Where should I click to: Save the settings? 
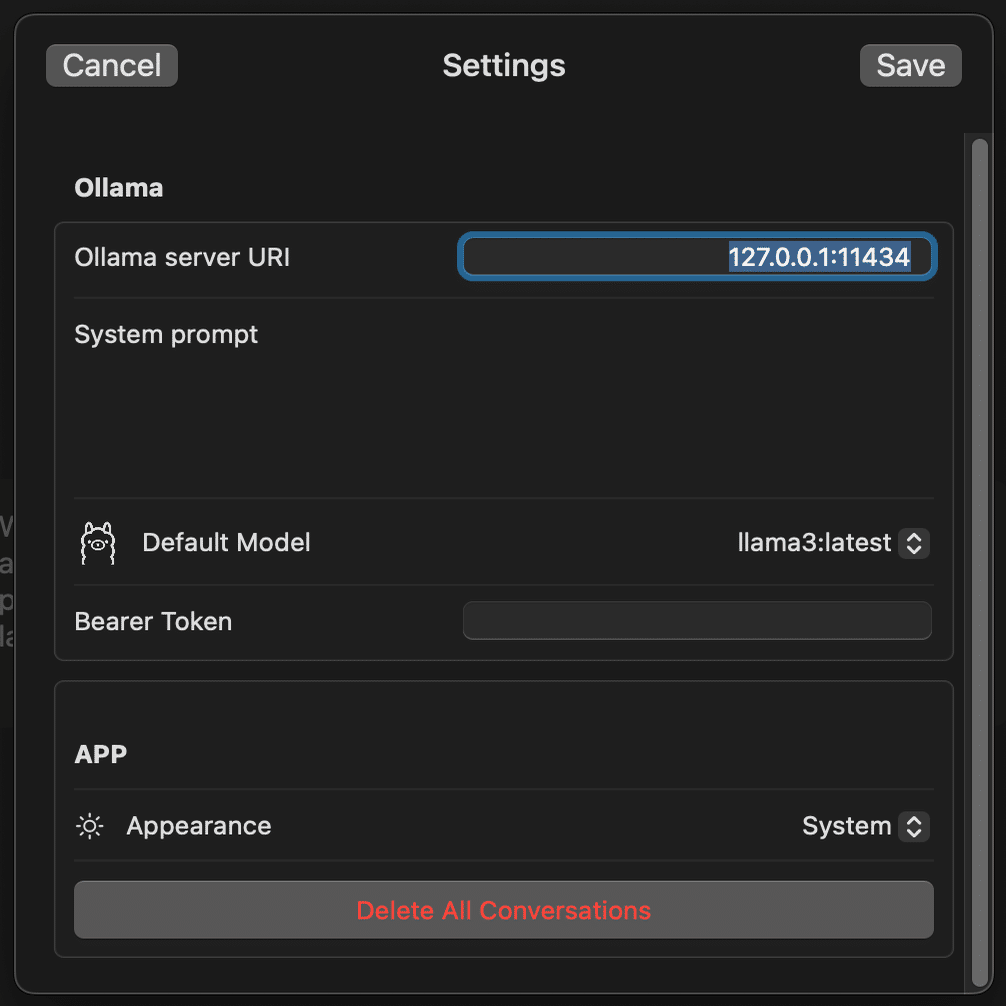[x=910, y=66]
